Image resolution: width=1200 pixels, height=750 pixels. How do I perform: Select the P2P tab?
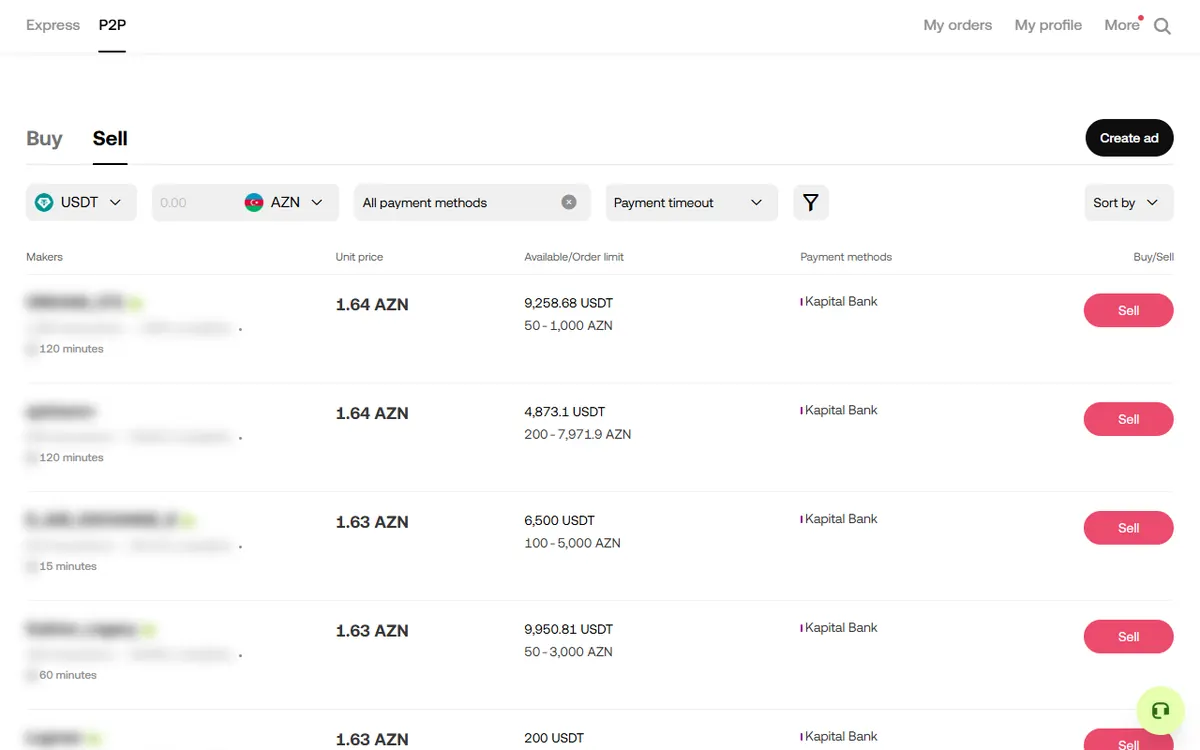(112, 25)
